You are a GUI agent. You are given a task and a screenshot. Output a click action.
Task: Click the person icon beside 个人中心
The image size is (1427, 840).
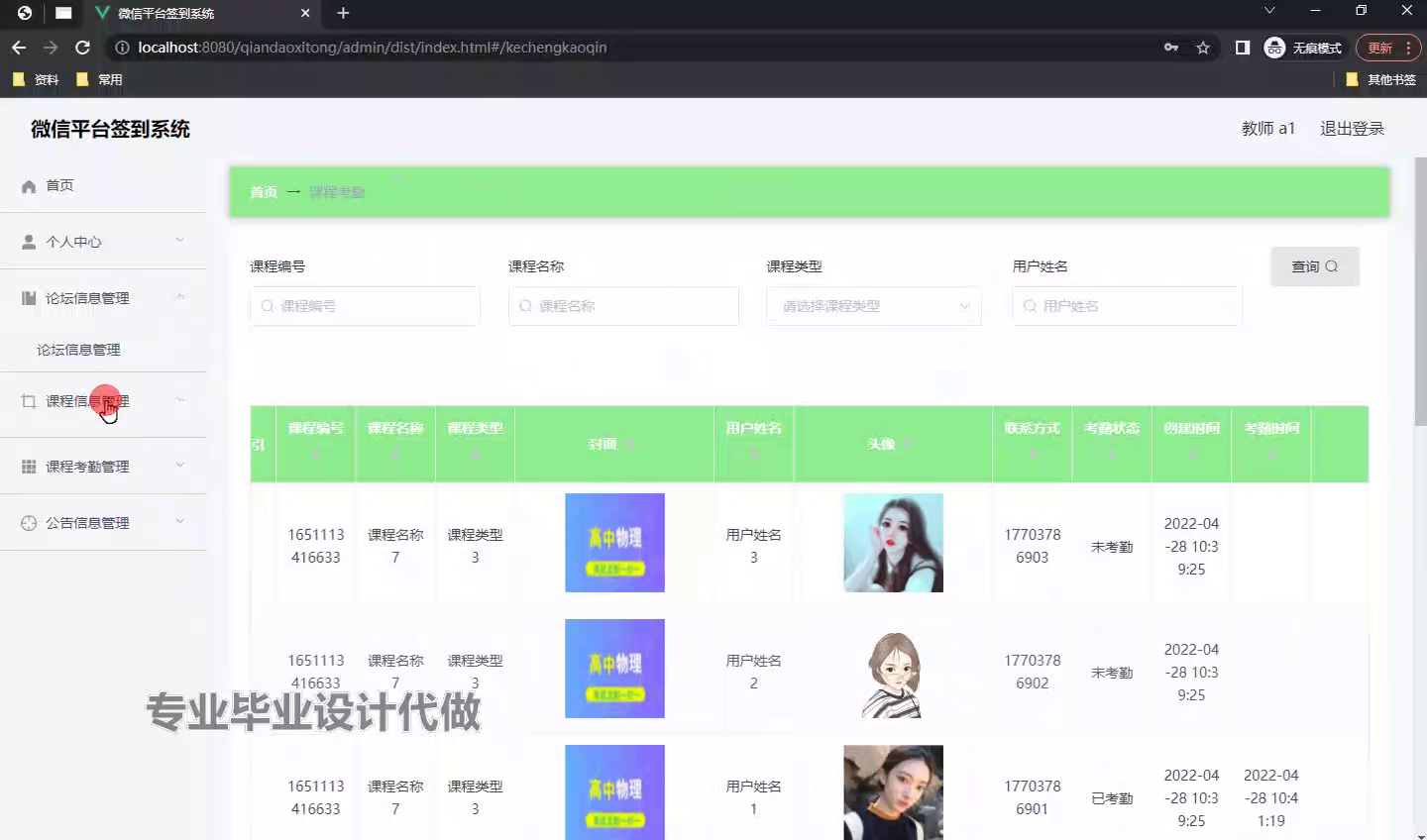pos(29,242)
